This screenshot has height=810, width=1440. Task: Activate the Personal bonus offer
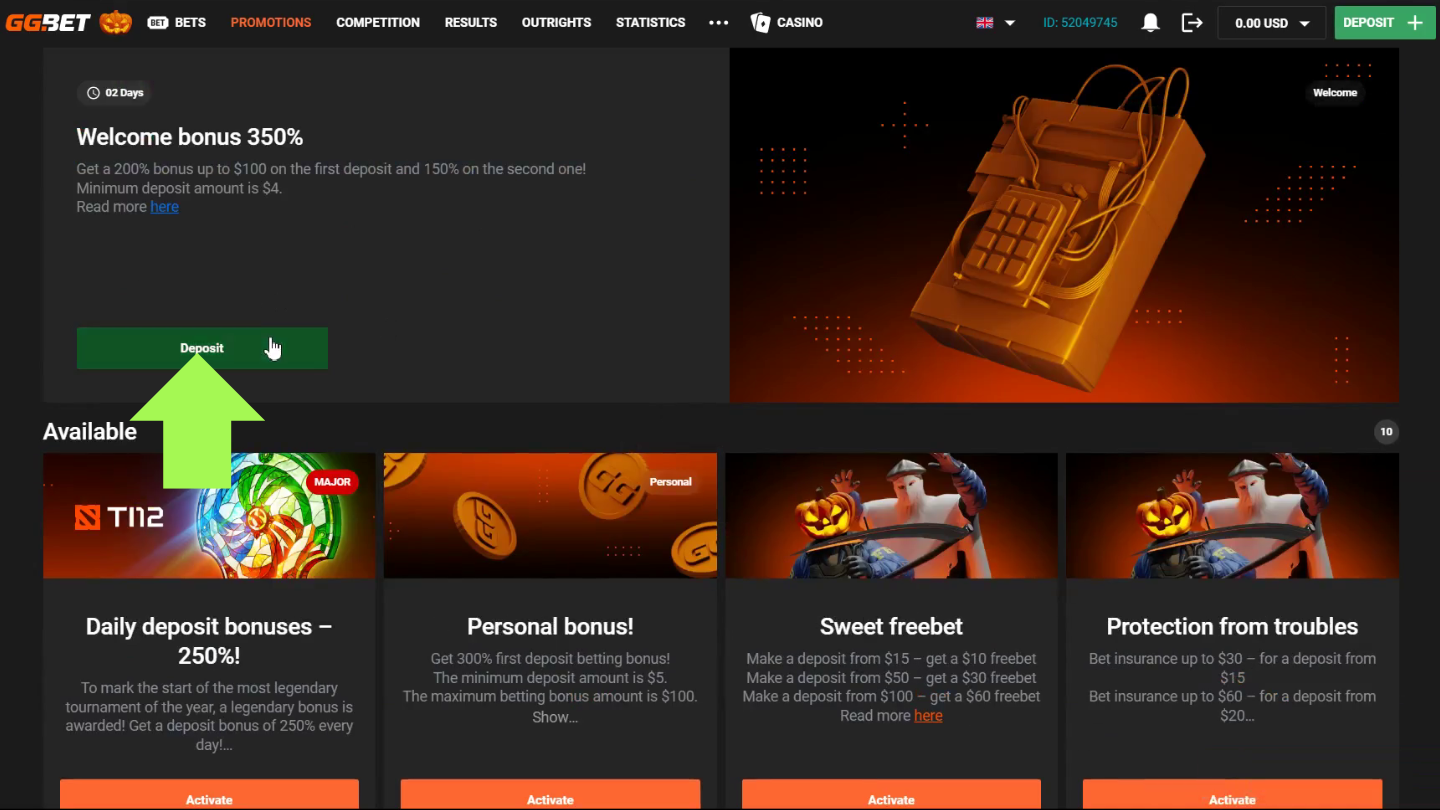click(550, 795)
